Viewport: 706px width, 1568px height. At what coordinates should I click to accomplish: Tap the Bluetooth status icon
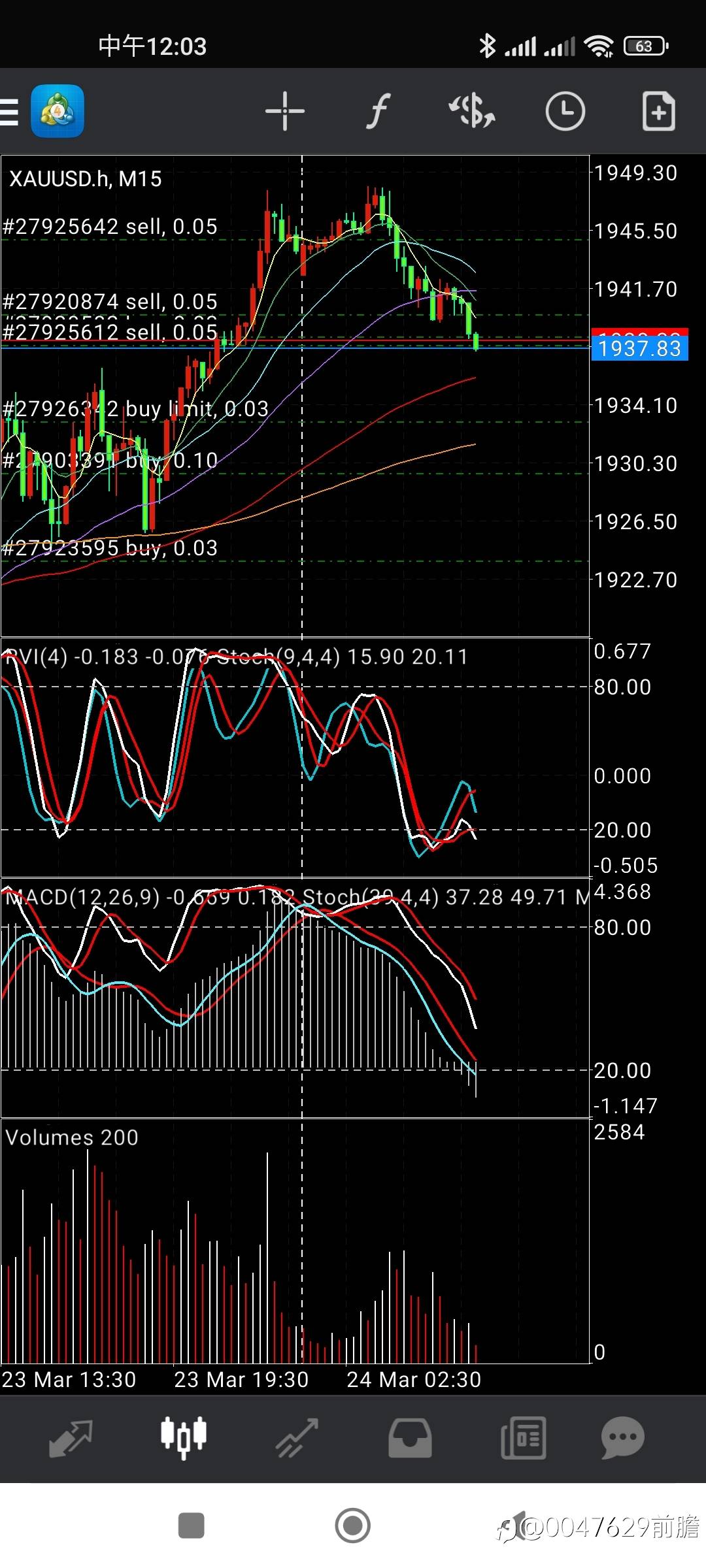(x=487, y=46)
